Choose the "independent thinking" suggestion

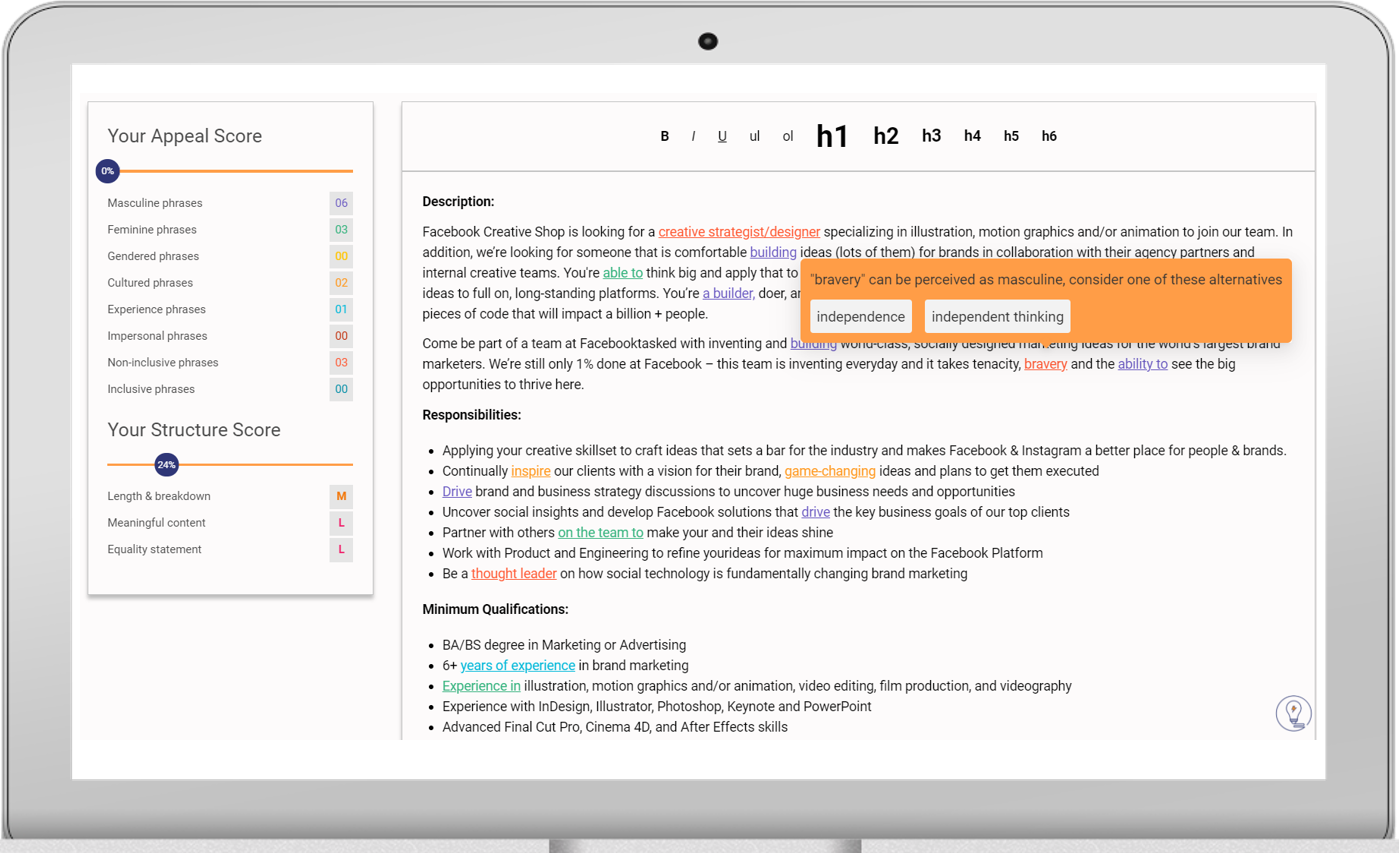pyautogui.click(x=997, y=316)
